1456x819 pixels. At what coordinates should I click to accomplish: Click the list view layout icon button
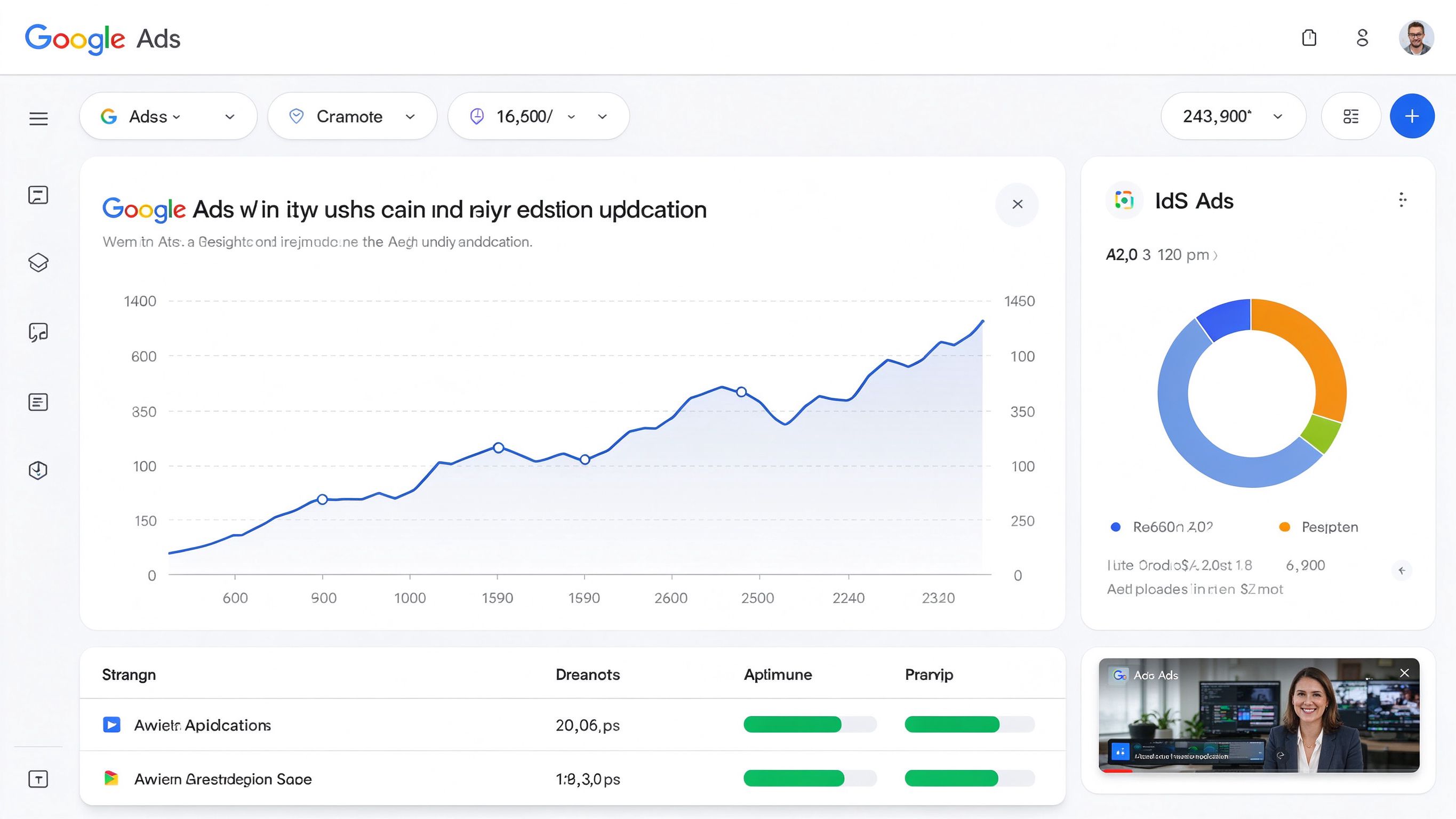point(1351,116)
